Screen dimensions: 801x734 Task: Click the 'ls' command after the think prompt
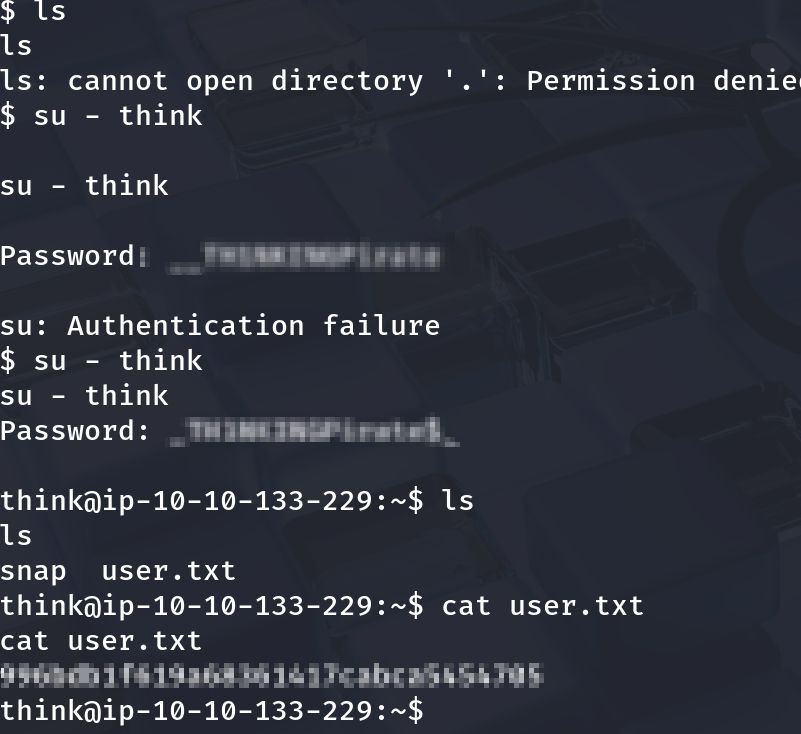(457, 501)
